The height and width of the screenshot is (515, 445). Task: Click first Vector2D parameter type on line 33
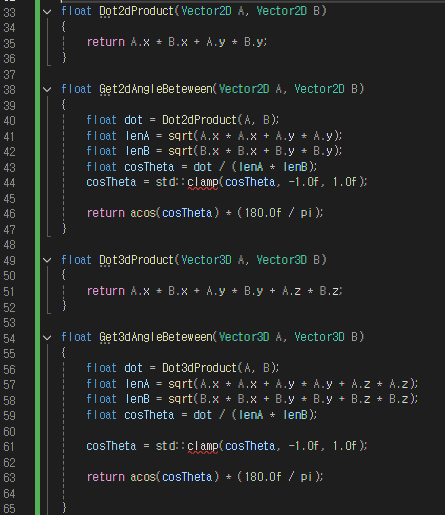tap(206, 11)
